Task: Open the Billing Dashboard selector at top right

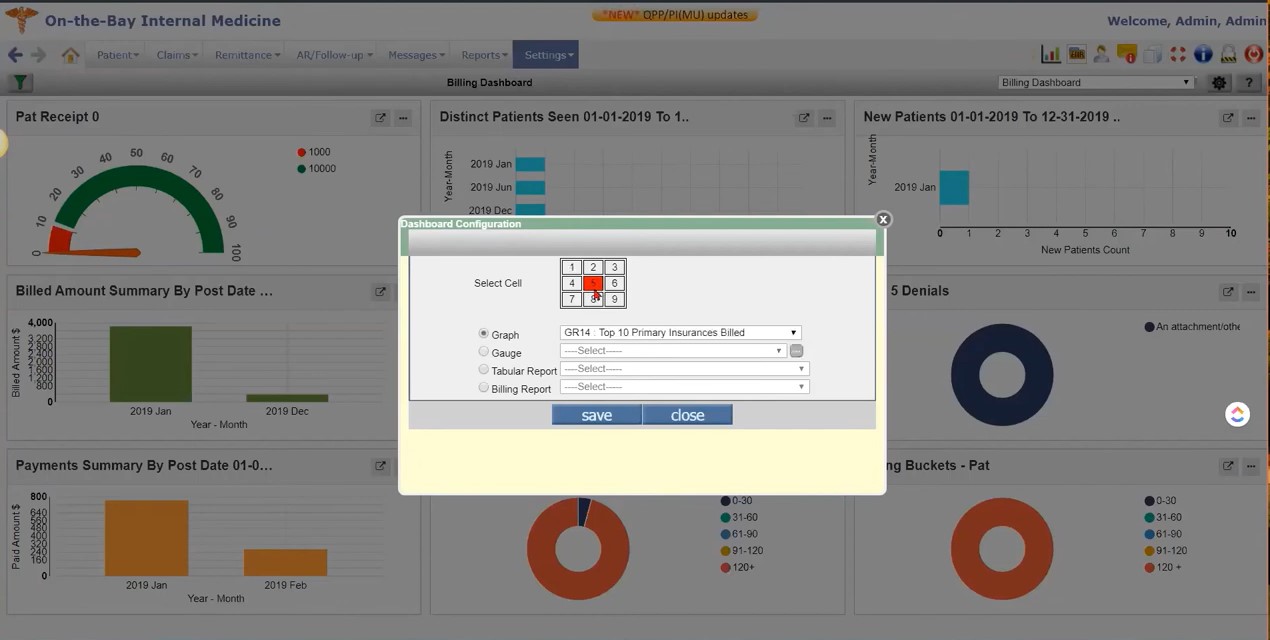Action: pos(1093,82)
